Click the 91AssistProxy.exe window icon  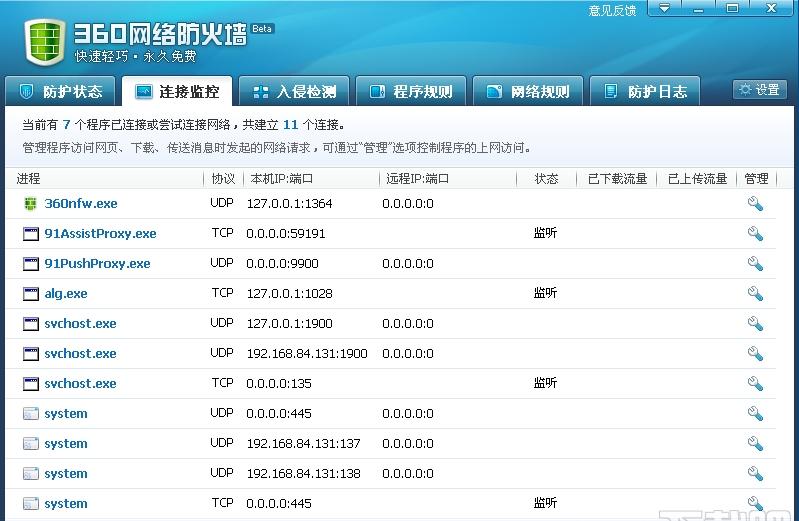click(x=31, y=234)
